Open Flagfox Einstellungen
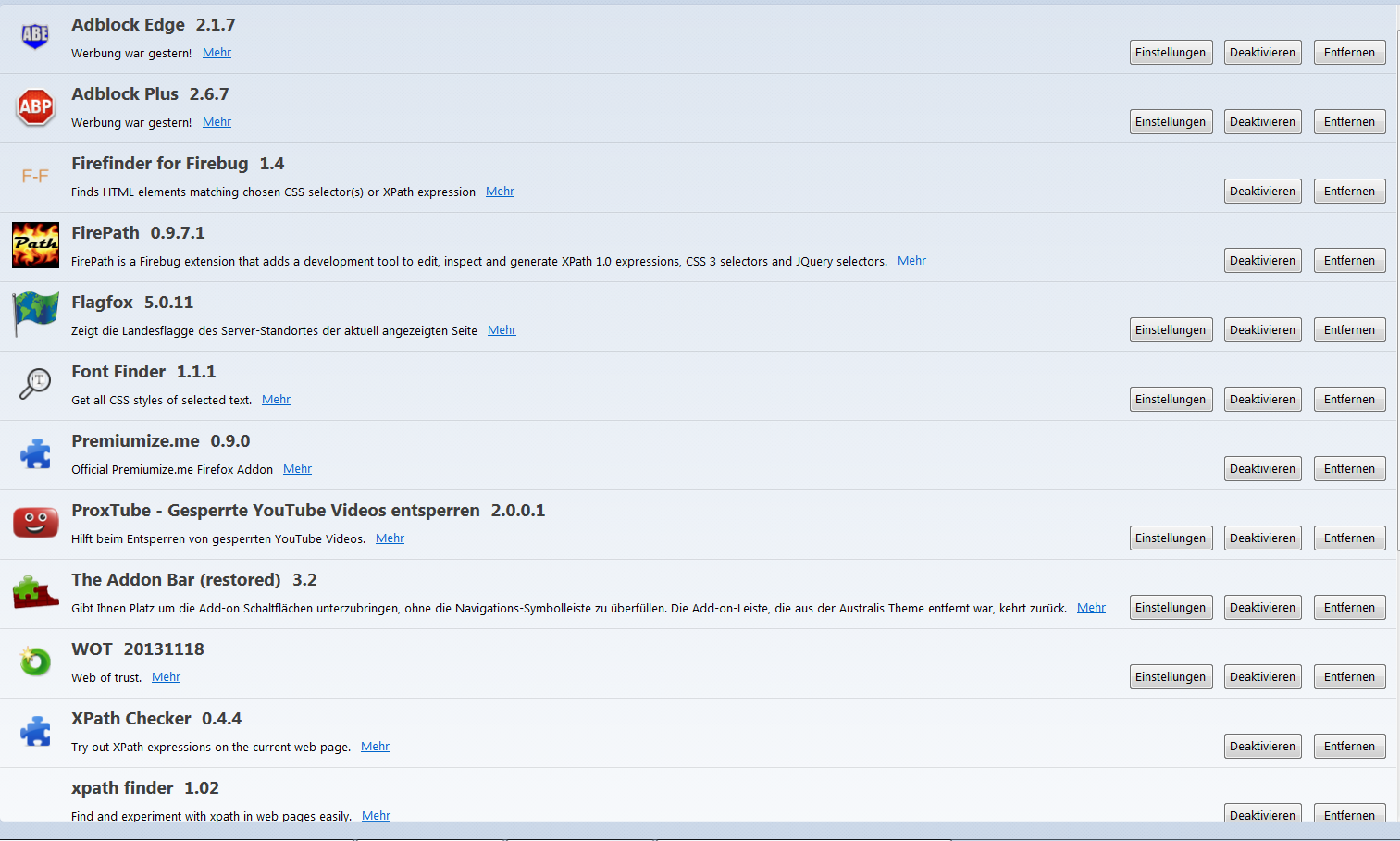 click(x=1171, y=330)
